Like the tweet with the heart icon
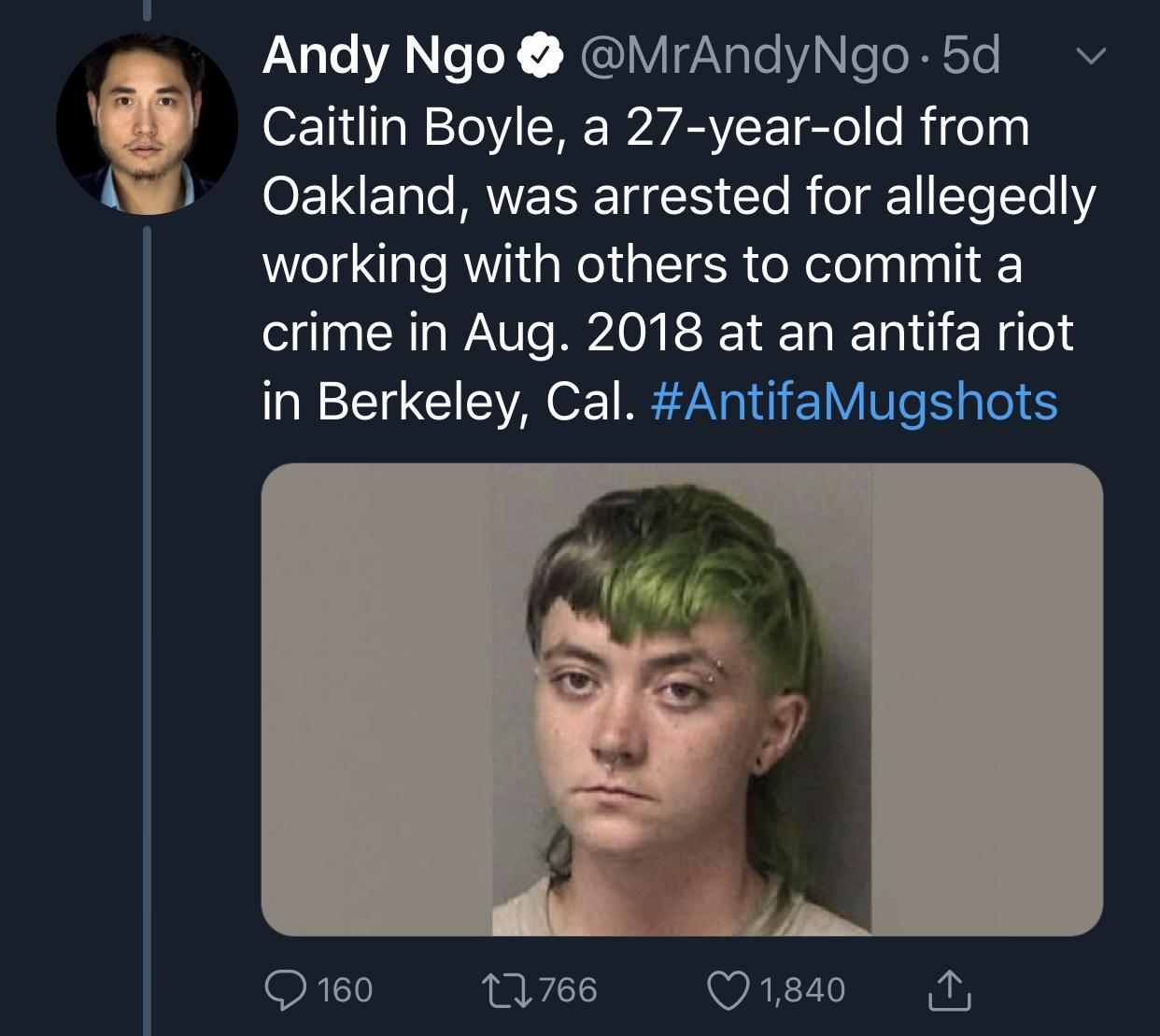 (x=732, y=989)
